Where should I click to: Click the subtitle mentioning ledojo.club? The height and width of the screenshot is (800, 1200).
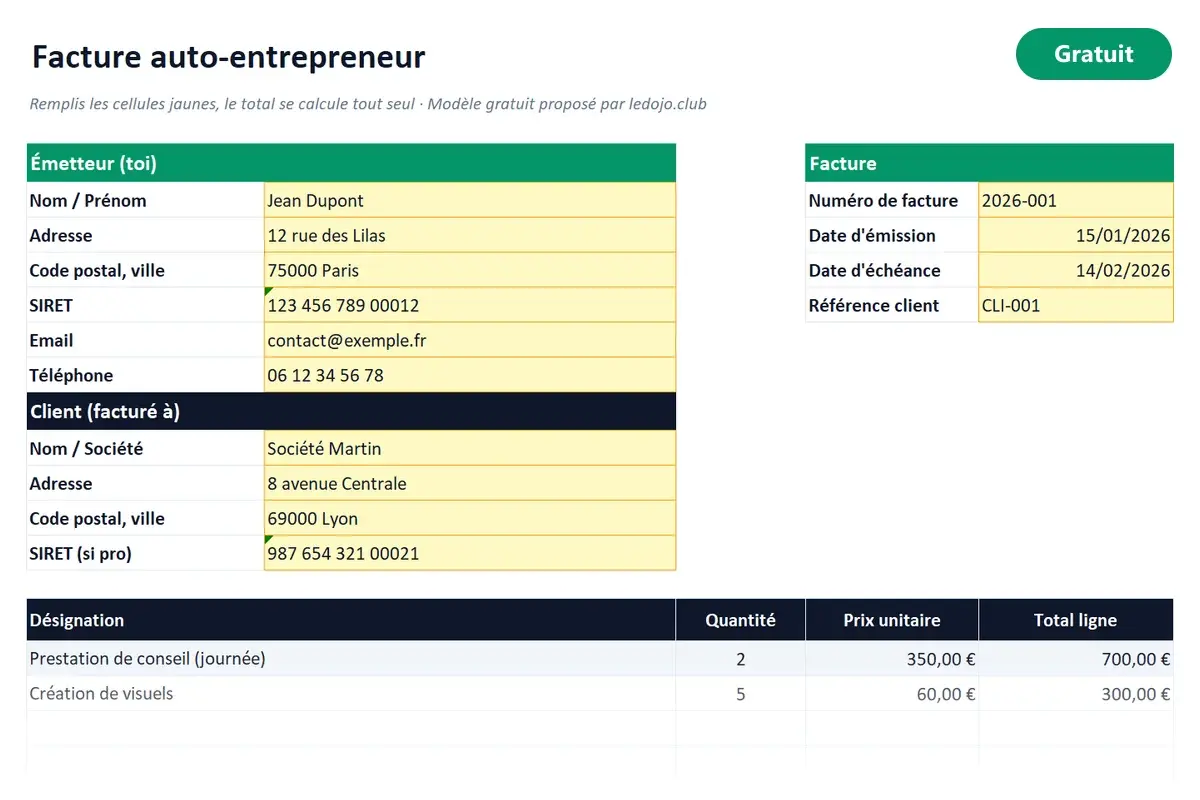[368, 104]
